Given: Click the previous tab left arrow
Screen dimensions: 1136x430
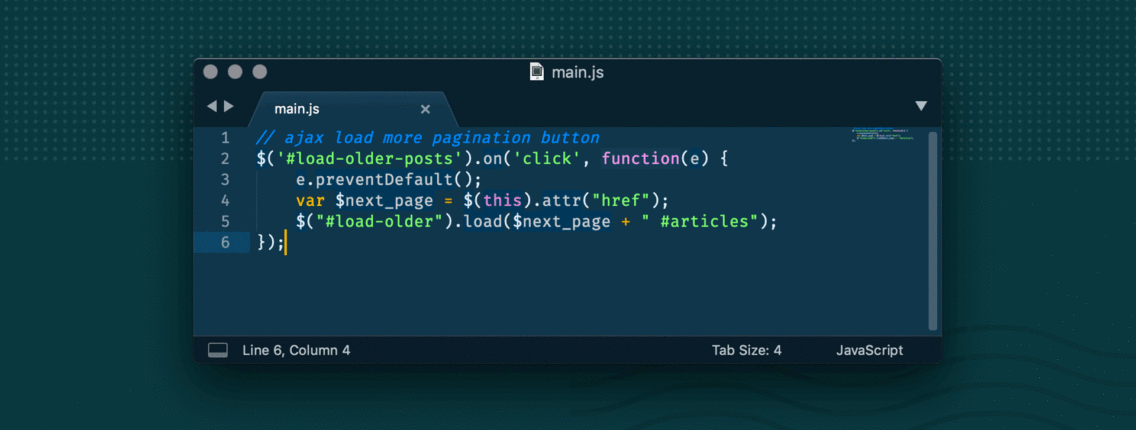Looking at the screenshot, I should click(211, 106).
